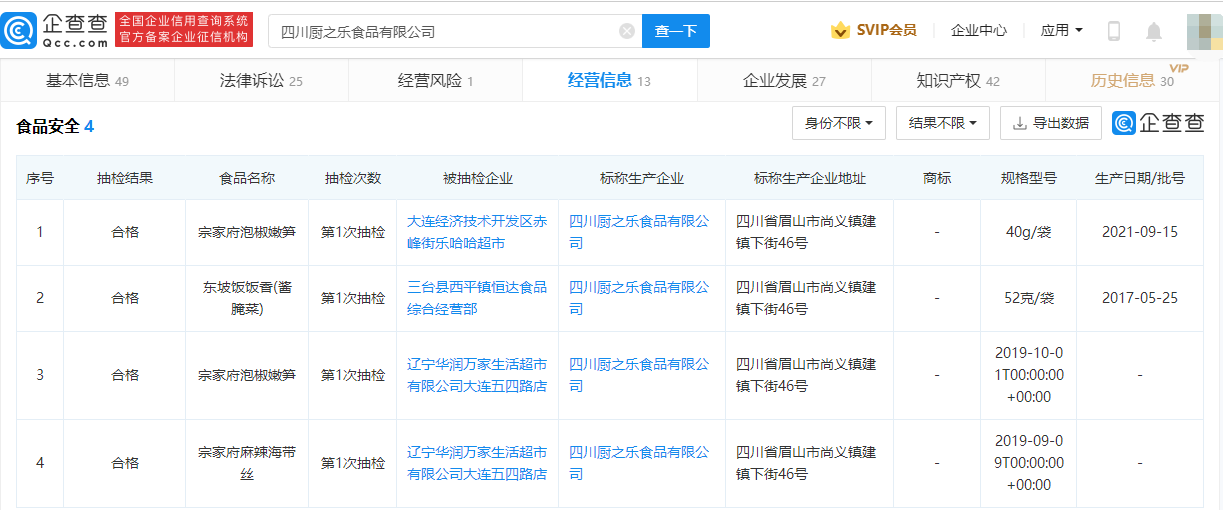Click the 2019-09-09T00:00:00 specification cell
This screenshot has height=510, width=1223.
pos(1029,463)
